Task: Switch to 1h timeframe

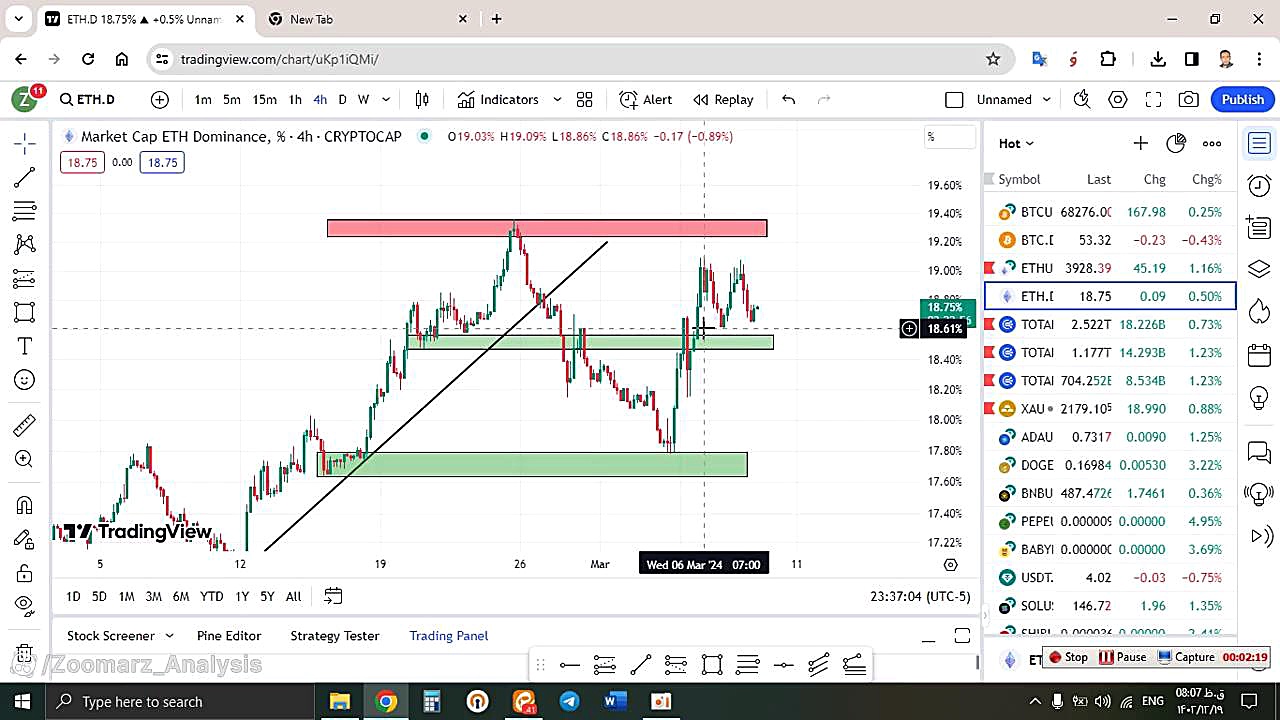Action: (295, 99)
